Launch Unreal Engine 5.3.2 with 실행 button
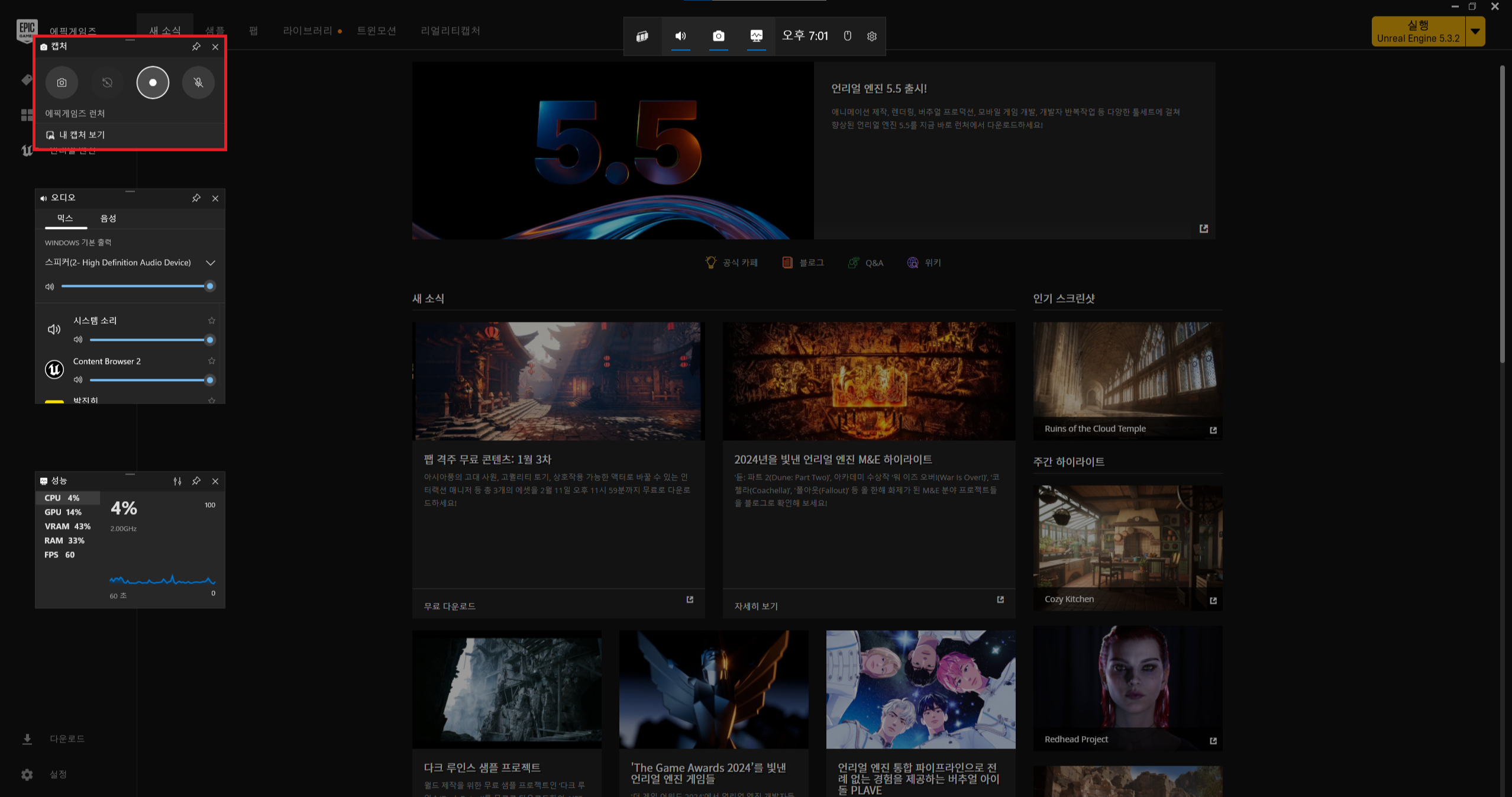The image size is (1512, 797). [1418, 31]
